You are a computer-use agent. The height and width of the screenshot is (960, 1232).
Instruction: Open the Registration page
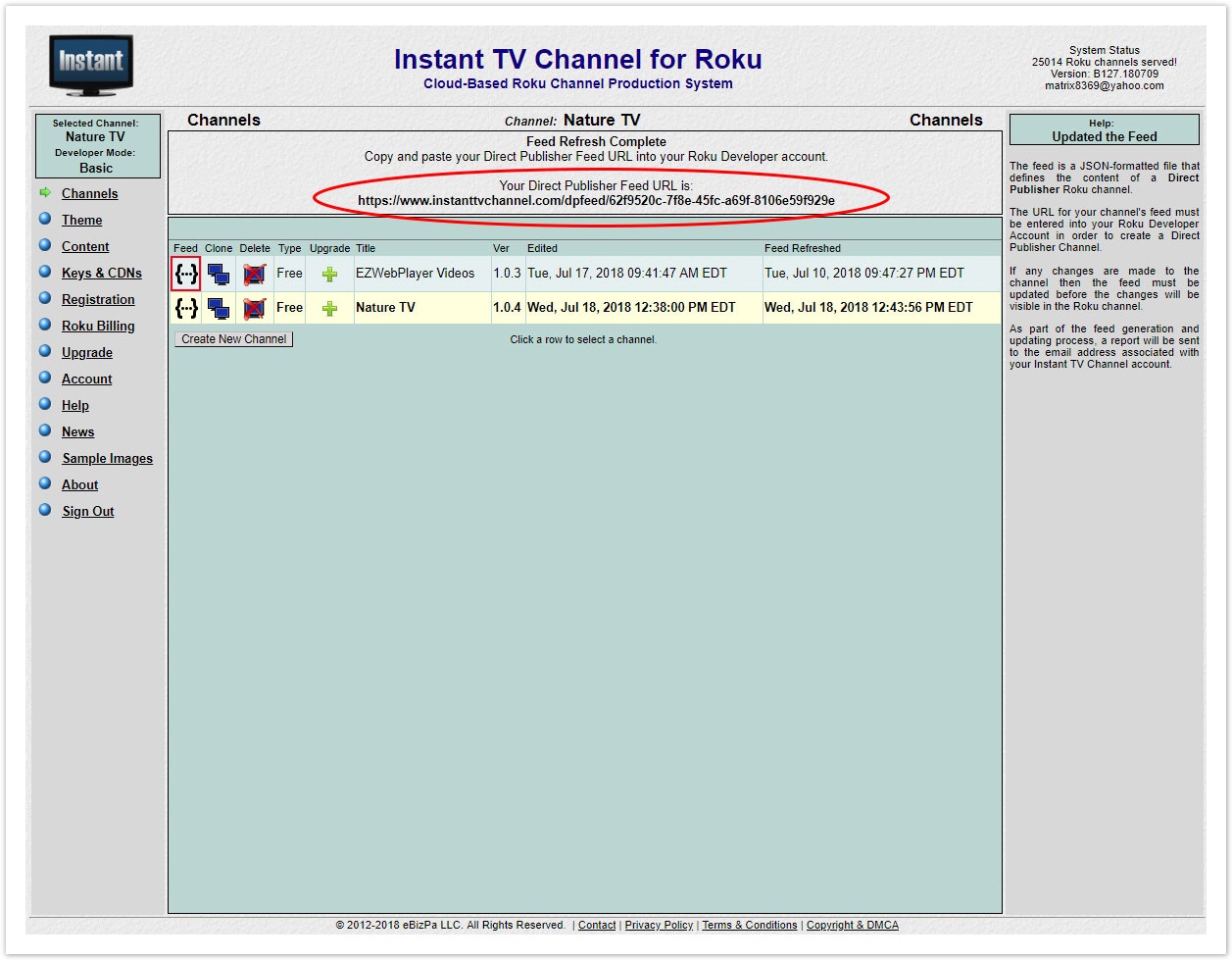[x=98, y=300]
